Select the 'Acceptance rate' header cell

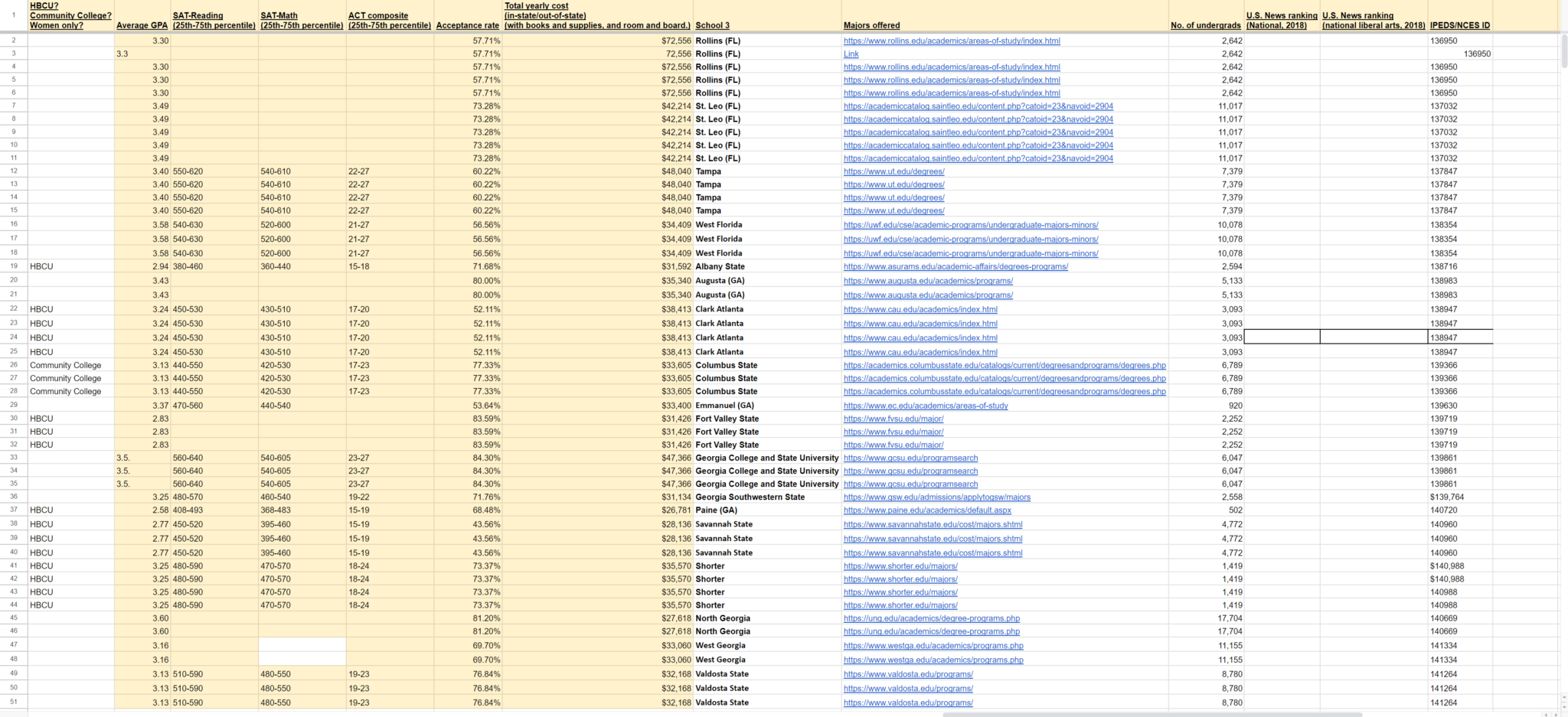[x=468, y=16]
